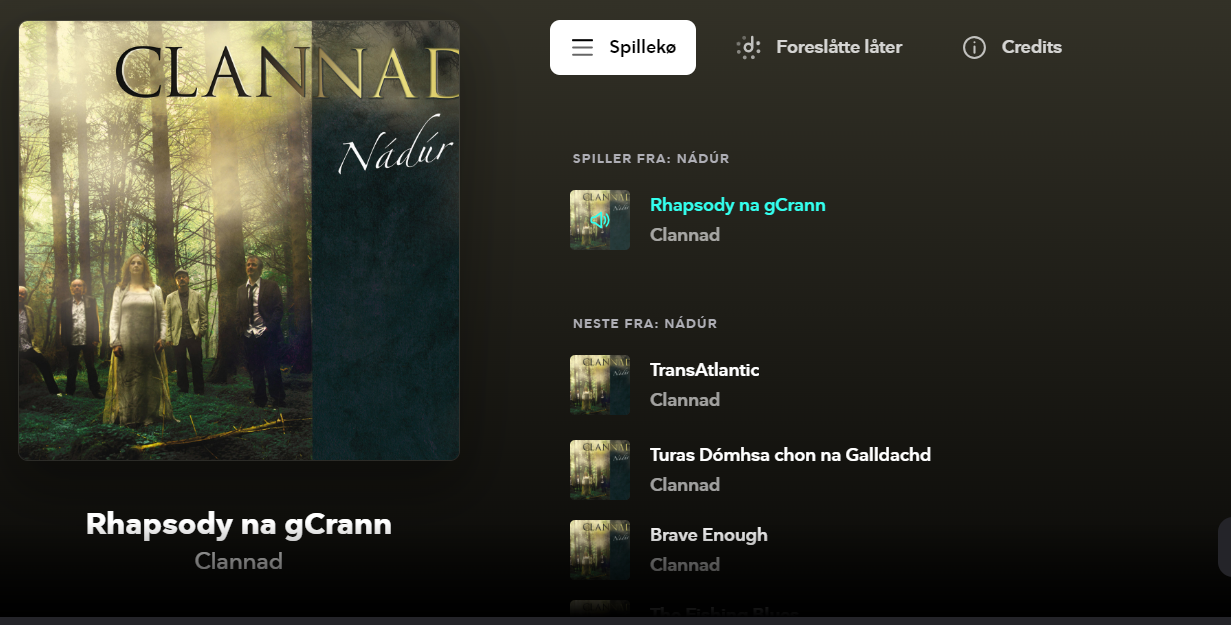Screen dimensions: 1231x625
Task: Open Clannad artist under Brave Enough
Action: pyautogui.click(x=685, y=565)
